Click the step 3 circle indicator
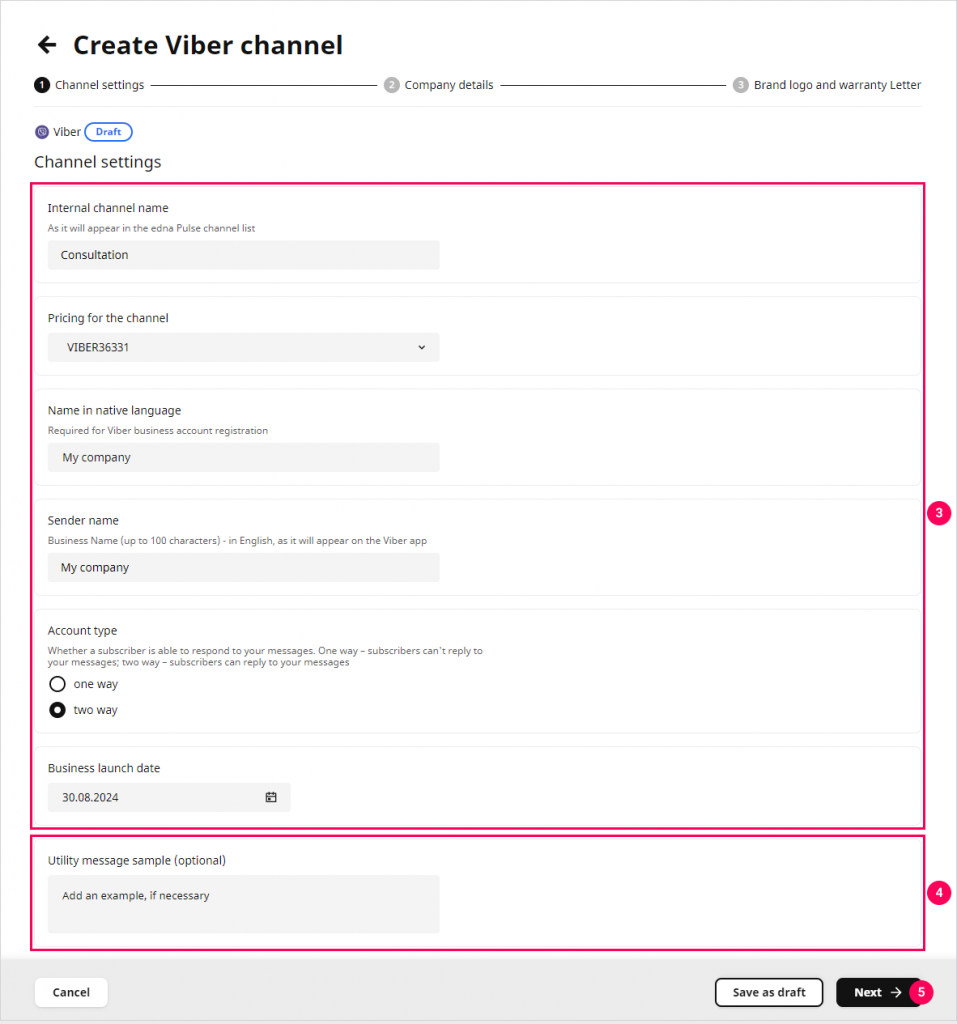957x1024 pixels. 740,85
